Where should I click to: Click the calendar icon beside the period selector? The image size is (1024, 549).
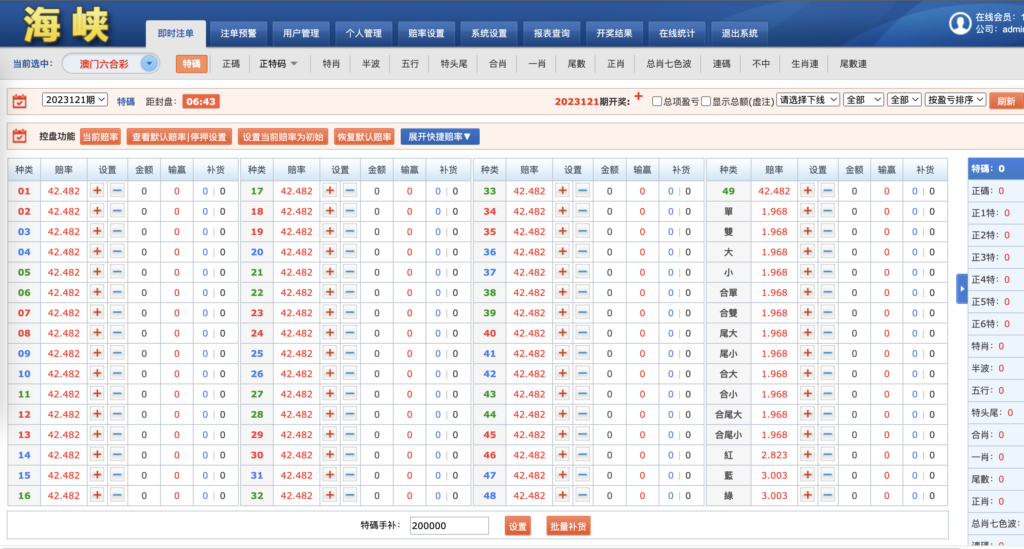[19, 101]
